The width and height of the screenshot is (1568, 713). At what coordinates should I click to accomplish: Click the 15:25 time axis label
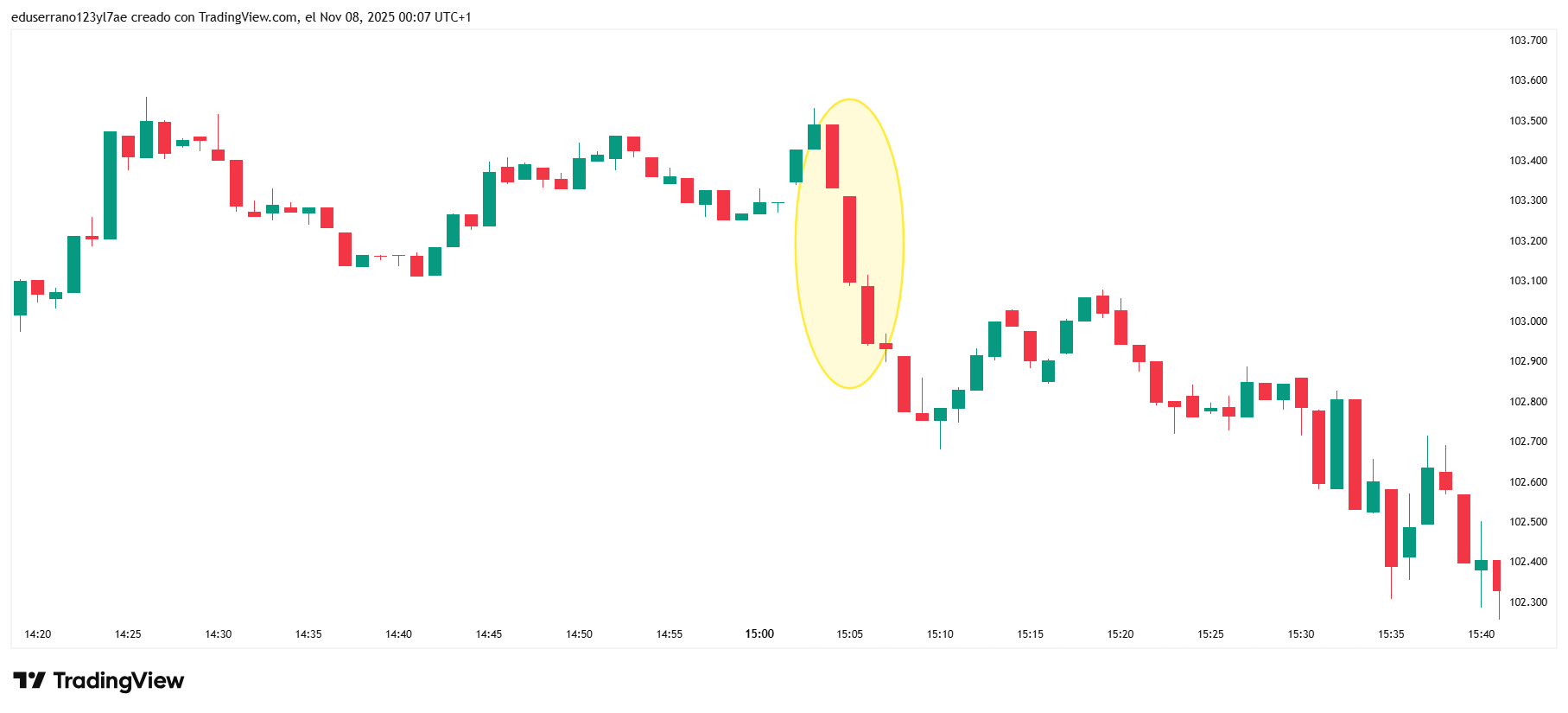1210,634
